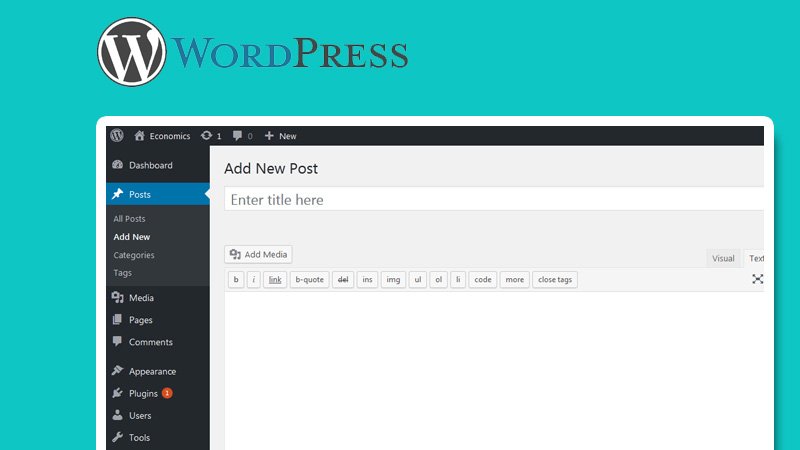Click the ul quicktag button
Screen dimensions: 800x450
pos(418,280)
